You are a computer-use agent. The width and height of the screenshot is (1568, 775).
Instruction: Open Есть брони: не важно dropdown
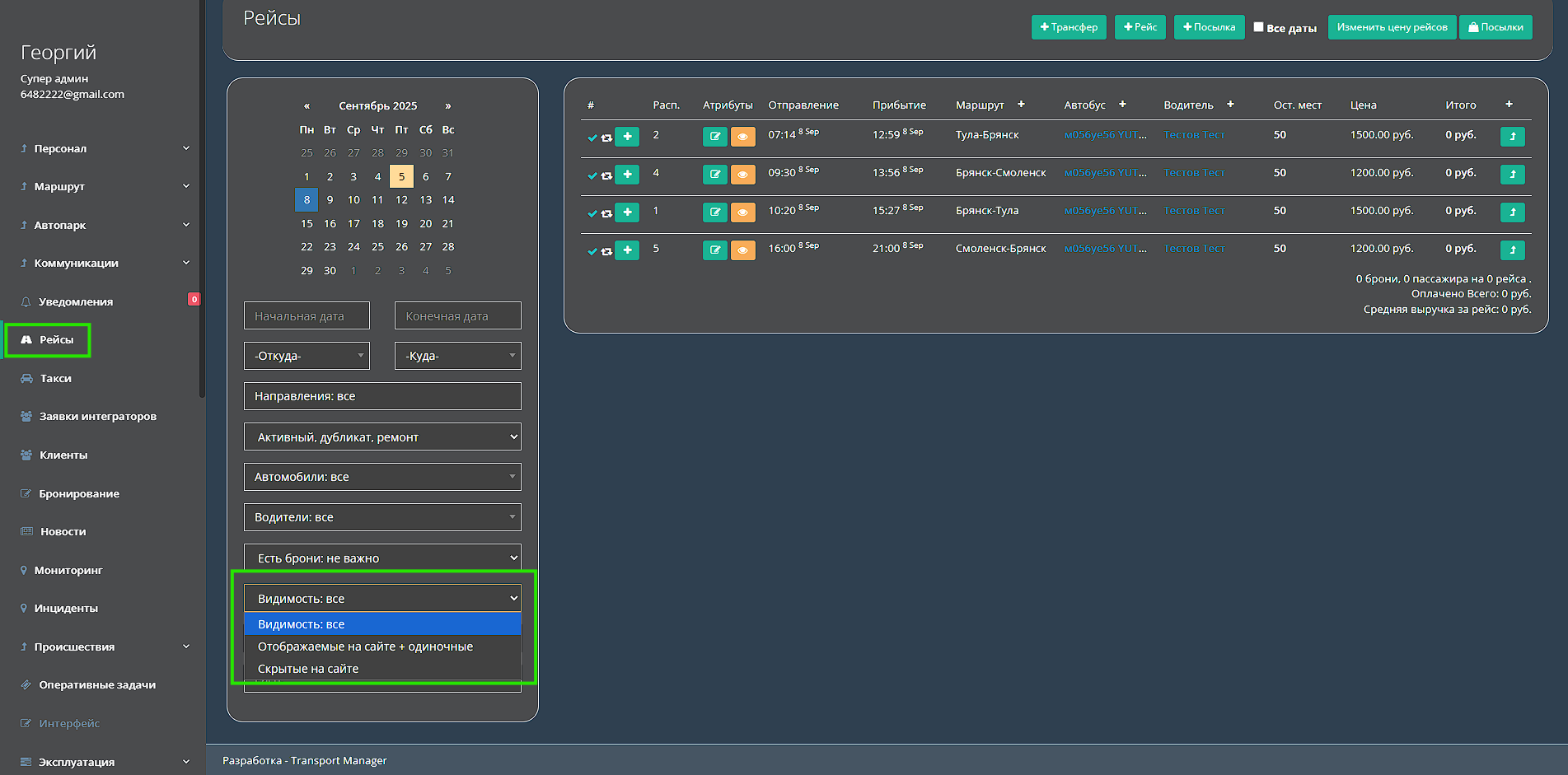382,558
